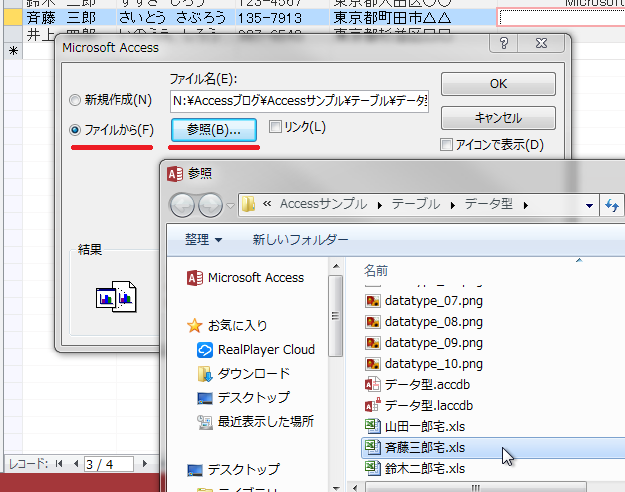The height and width of the screenshot is (492, 625).
Task: Click Accessサンプル in the breadcrumb
Action: (x=323, y=204)
